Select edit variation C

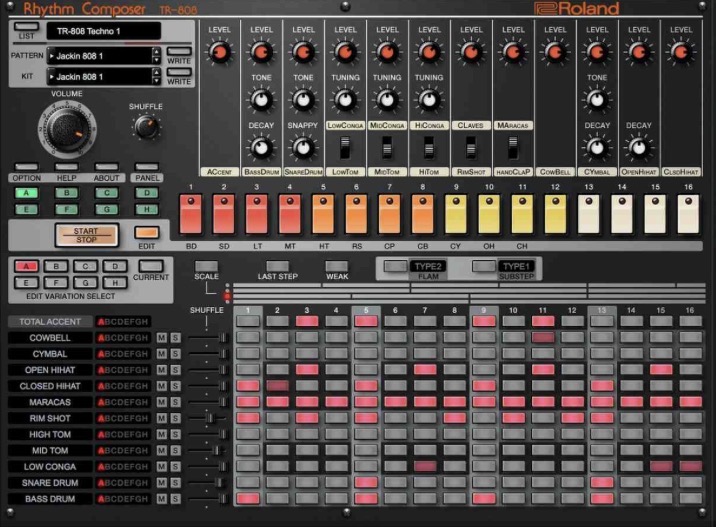coord(85,266)
